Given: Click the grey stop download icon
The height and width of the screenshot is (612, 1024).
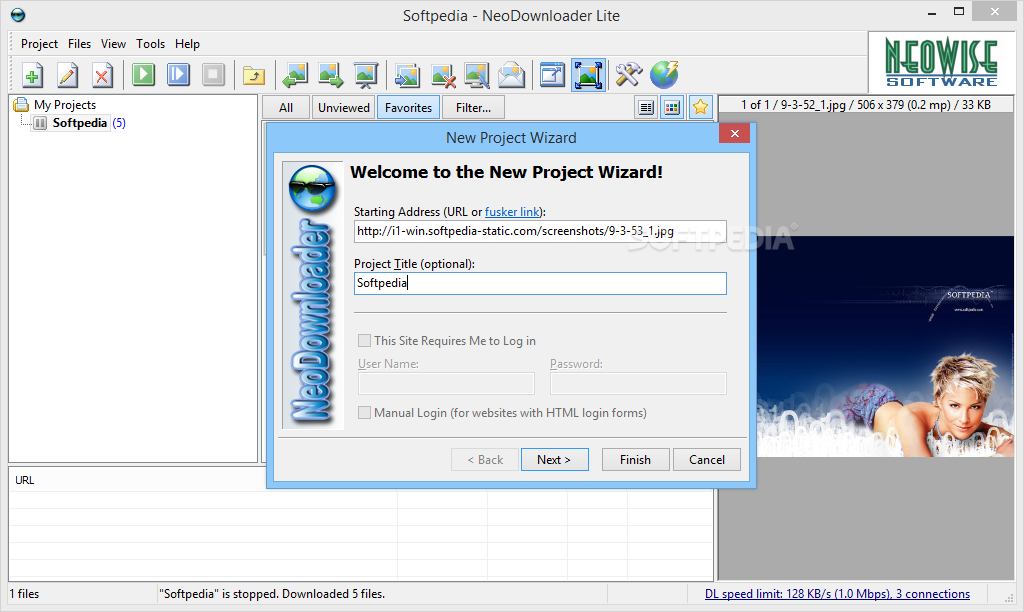Looking at the screenshot, I should click(x=213, y=74).
